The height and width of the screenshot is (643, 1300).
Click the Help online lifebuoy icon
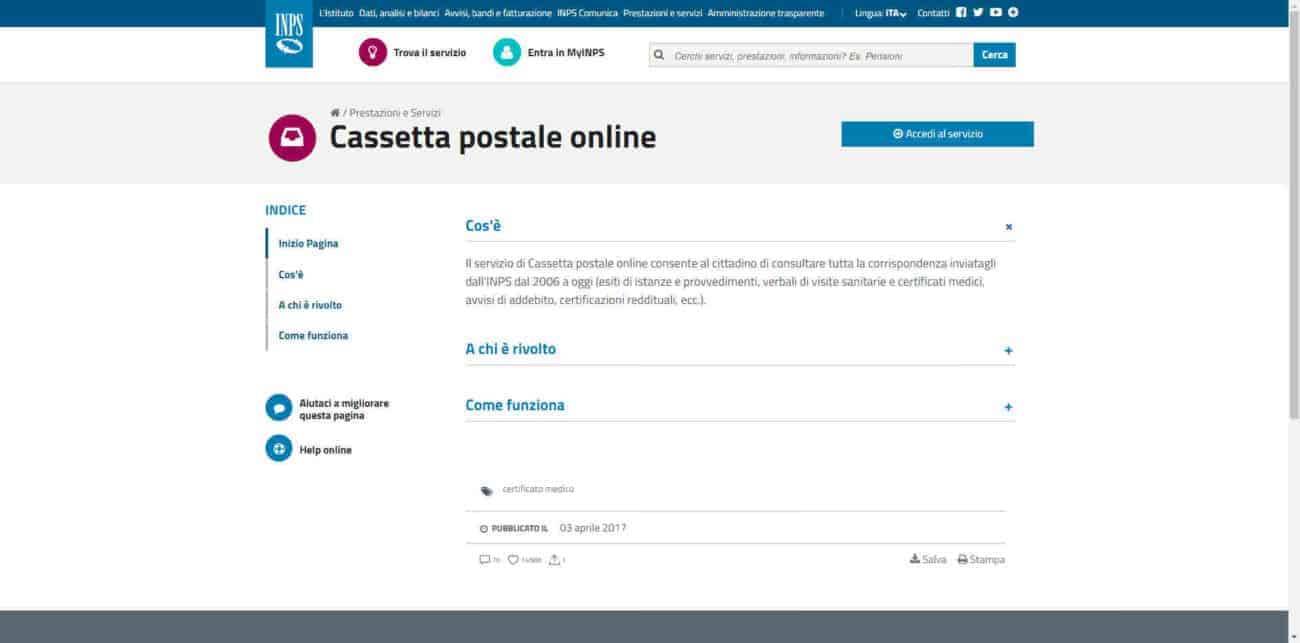(278, 449)
